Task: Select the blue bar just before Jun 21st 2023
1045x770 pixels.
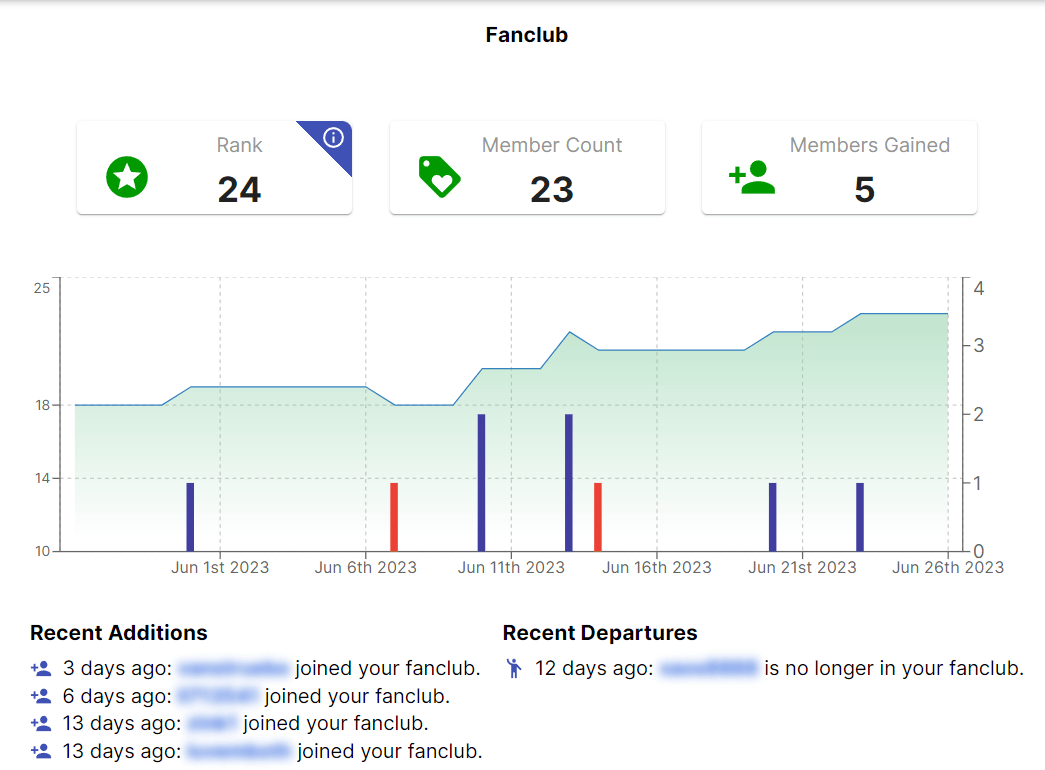Action: (772, 516)
